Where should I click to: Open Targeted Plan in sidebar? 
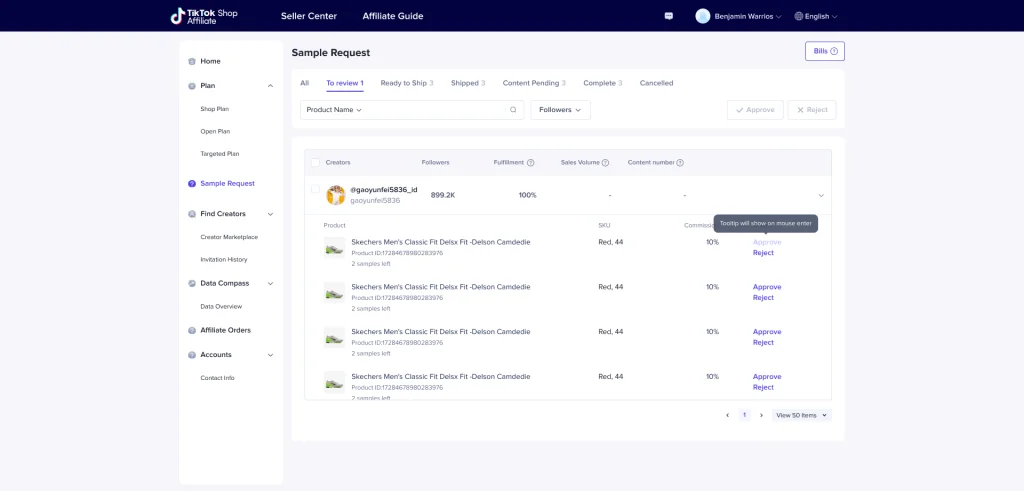(x=220, y=154)
